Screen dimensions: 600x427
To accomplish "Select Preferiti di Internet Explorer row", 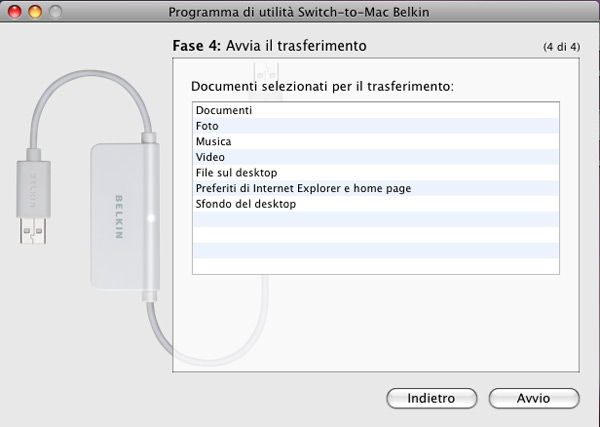I will click(x=303, y=188).
